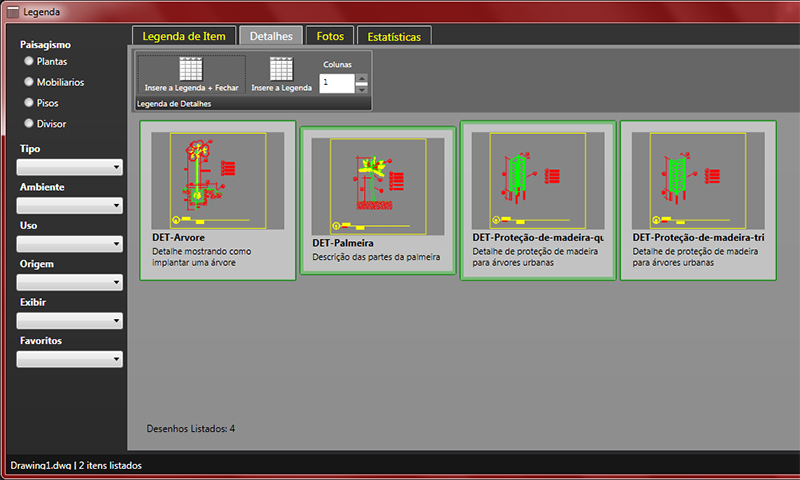Click the Colunas number input field
The height and width of the screenshot is (480, 800).
[337, 84]
